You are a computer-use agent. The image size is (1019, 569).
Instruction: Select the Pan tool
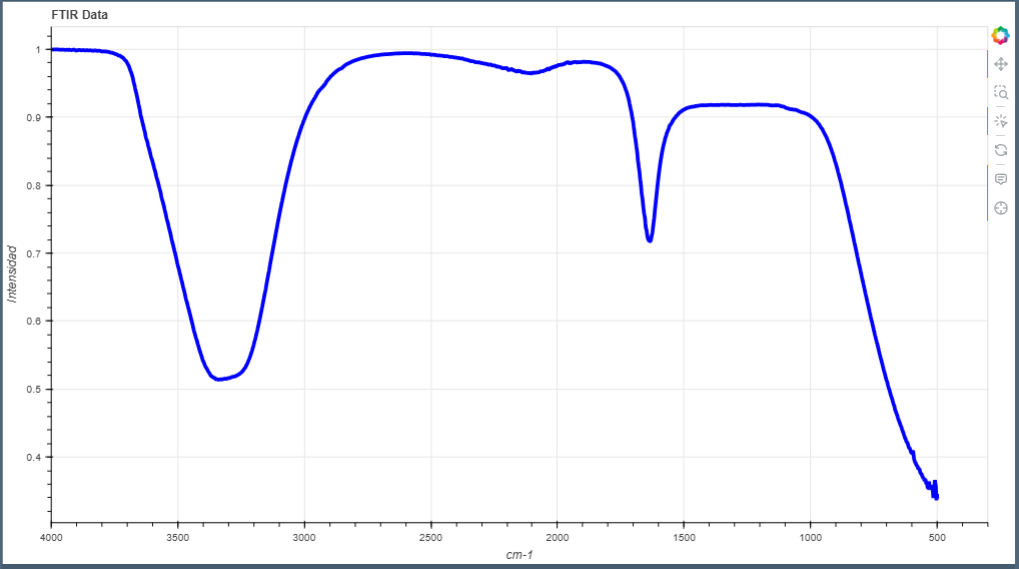click(x=1000, y=64)
